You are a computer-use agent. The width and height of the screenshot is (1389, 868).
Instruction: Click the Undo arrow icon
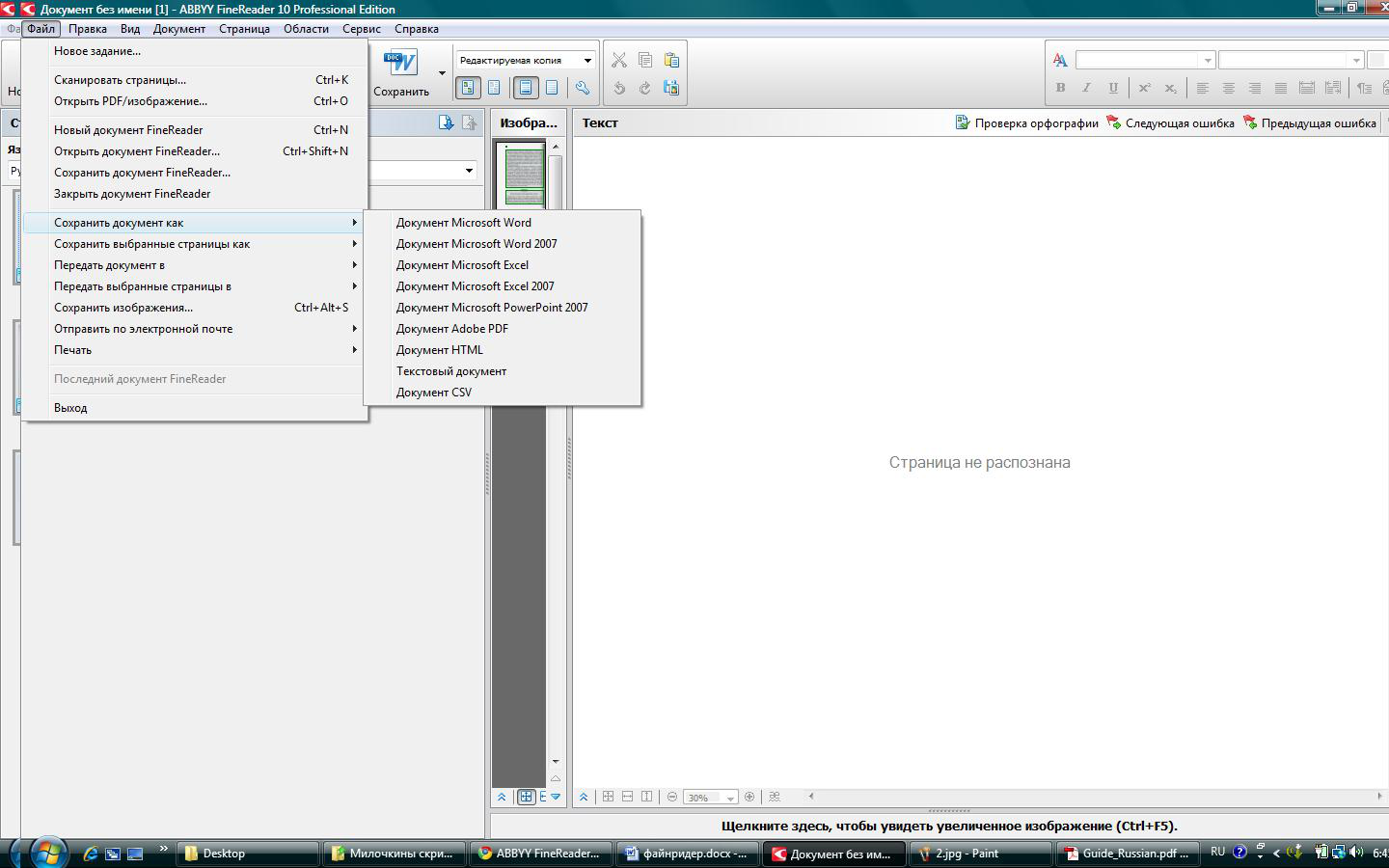619,88
